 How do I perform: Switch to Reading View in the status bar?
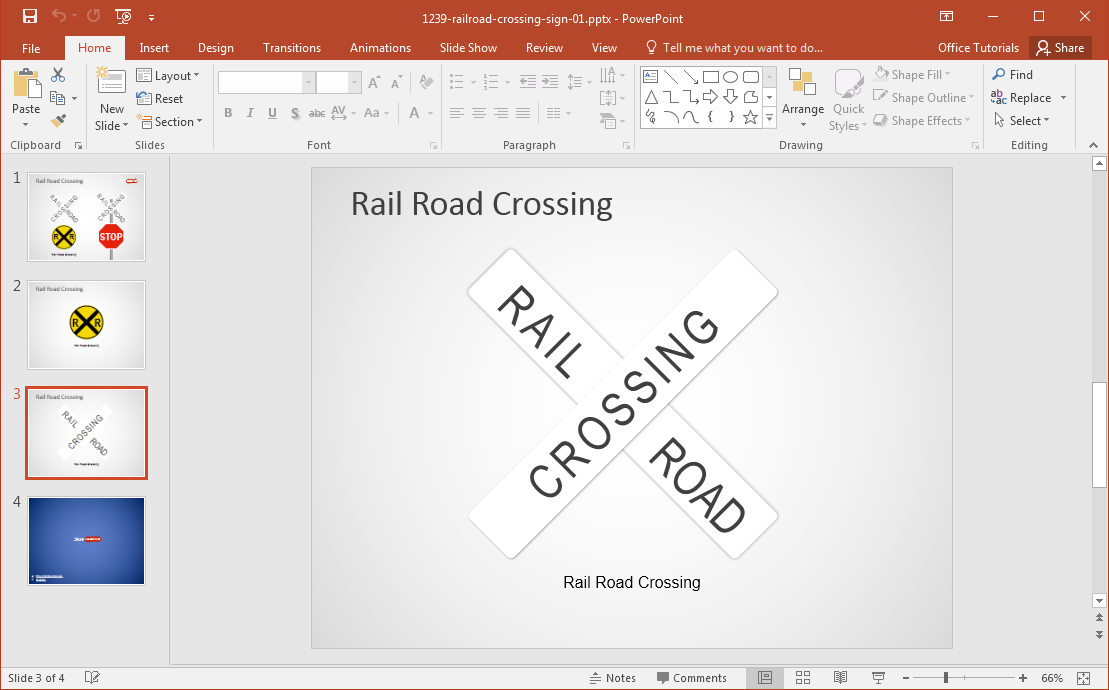(x=841, y=678)
